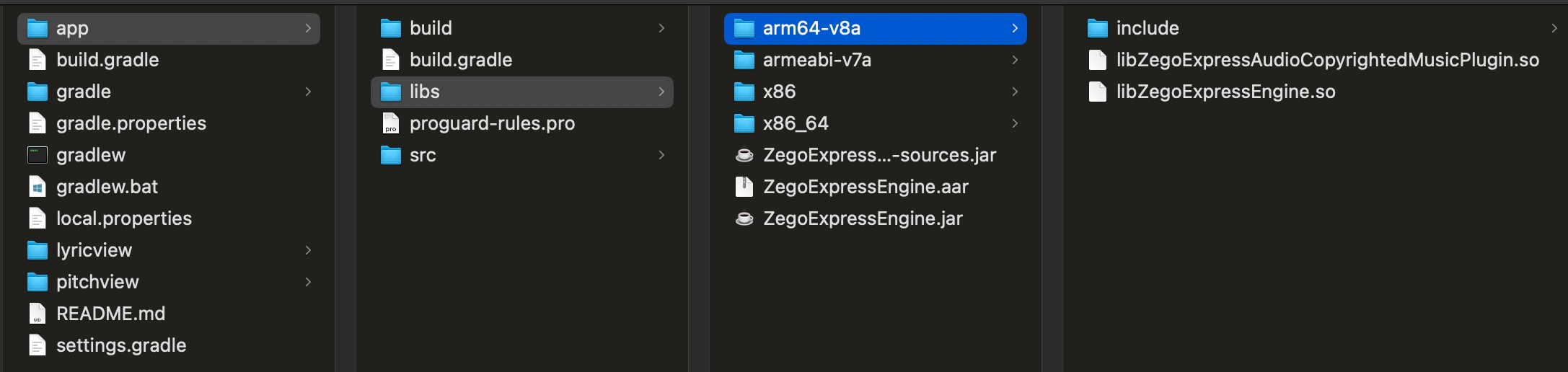Click the gradlew.bat Windows file icon

[x=38, y=187]
